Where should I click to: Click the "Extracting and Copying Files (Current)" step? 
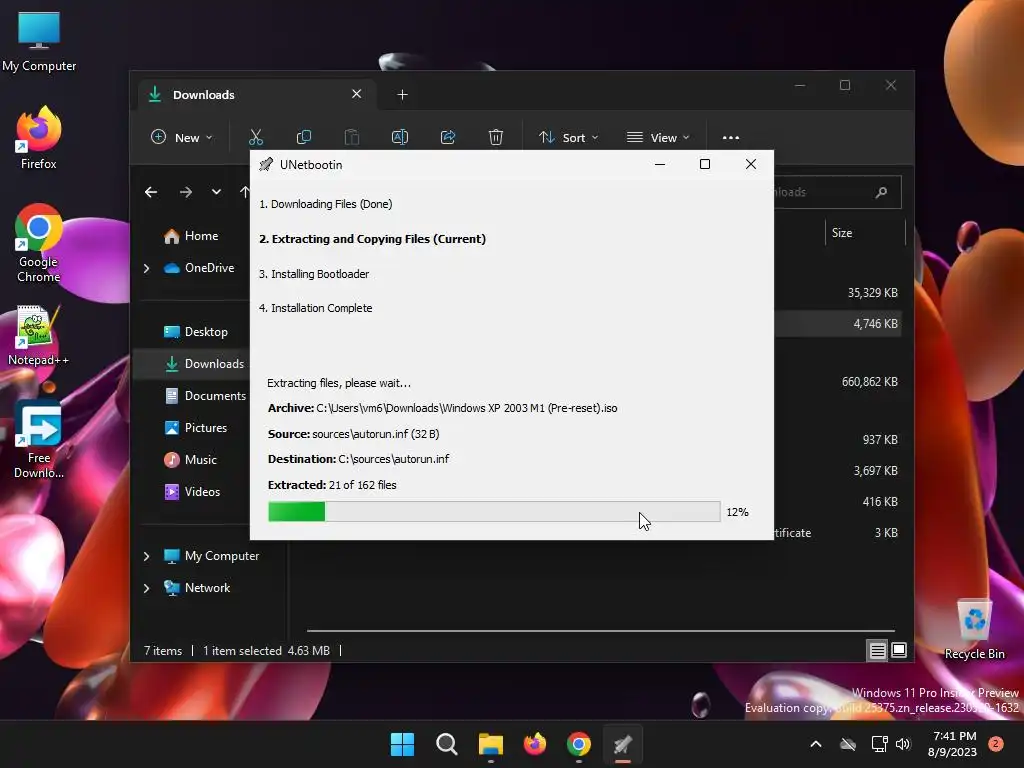pos(372,239)
